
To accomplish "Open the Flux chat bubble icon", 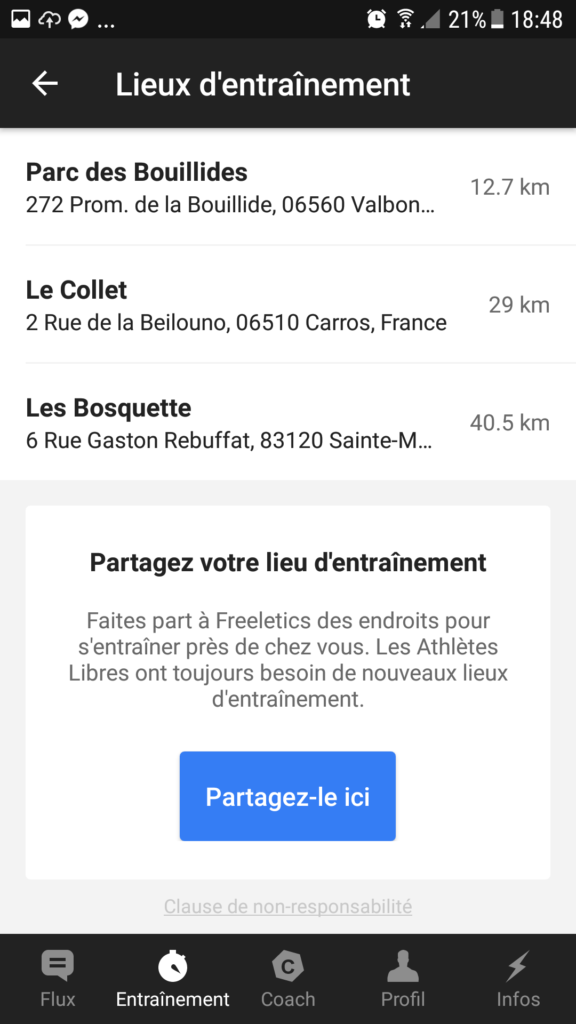I will (57, 965).
